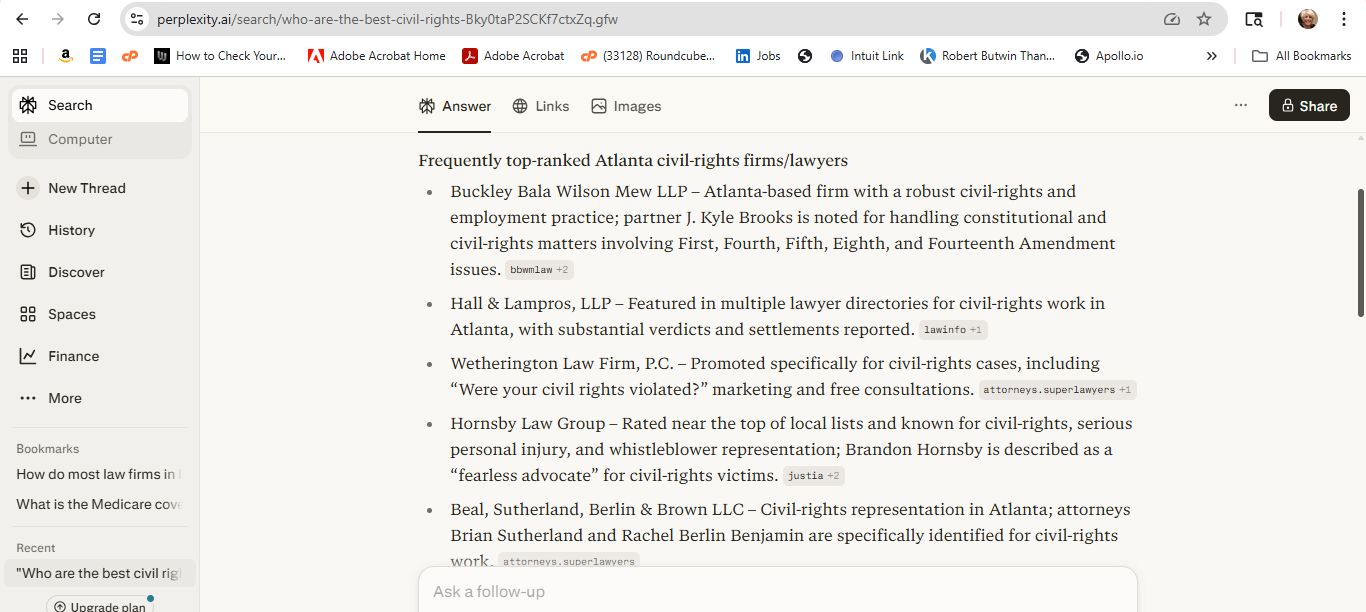Reload the Perplexity page
1366x612 pixels.
point(94,19)
